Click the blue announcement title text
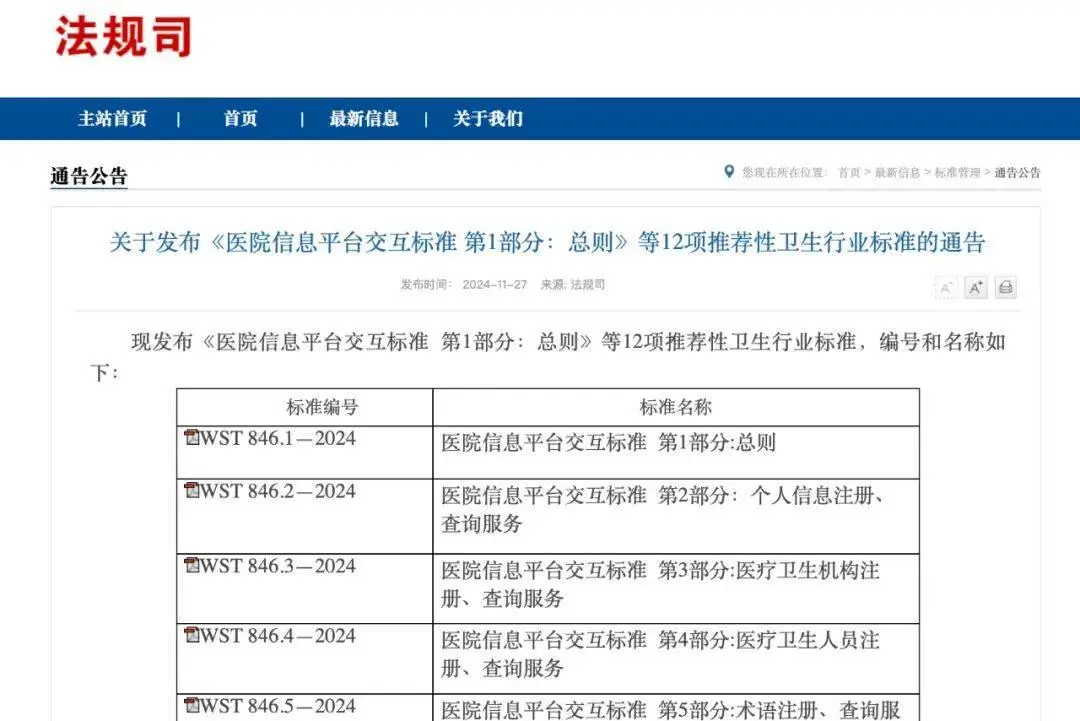The width and height of the screenshot is (1080, 721). pos(548,242)
